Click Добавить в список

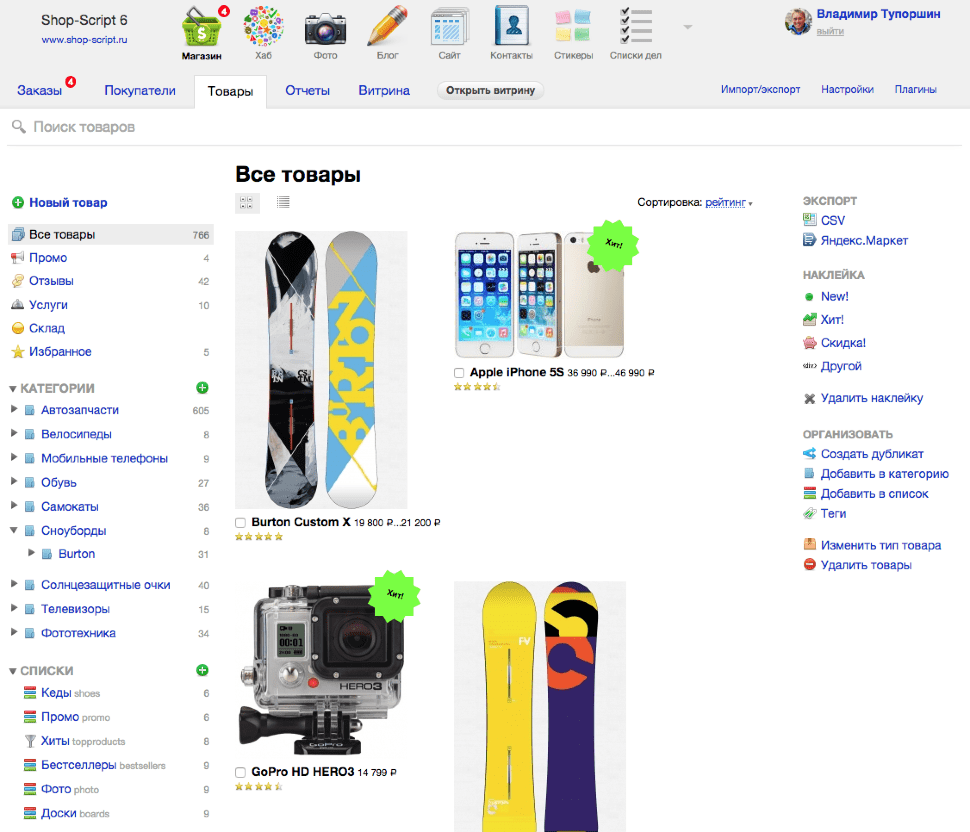pos(874,494)
